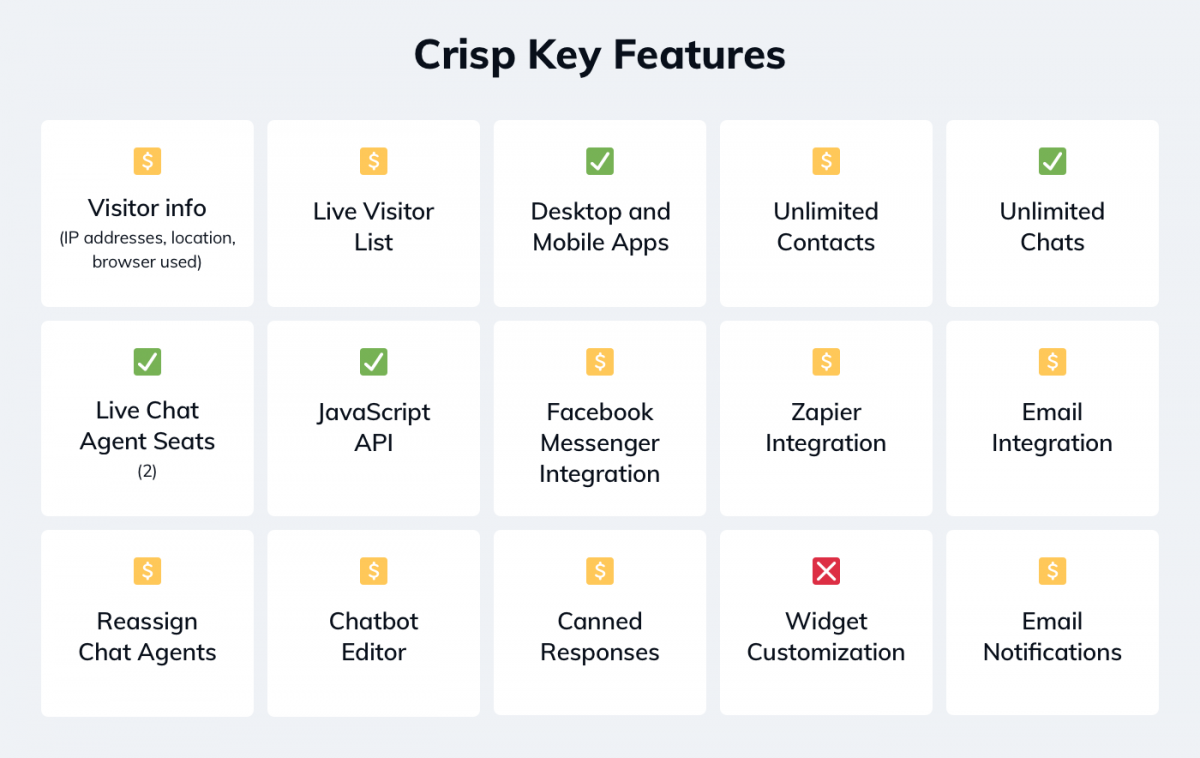Click the Unlimited Chats label
The width and height of the screenshot is (1200, 758).
[1052, 227]
